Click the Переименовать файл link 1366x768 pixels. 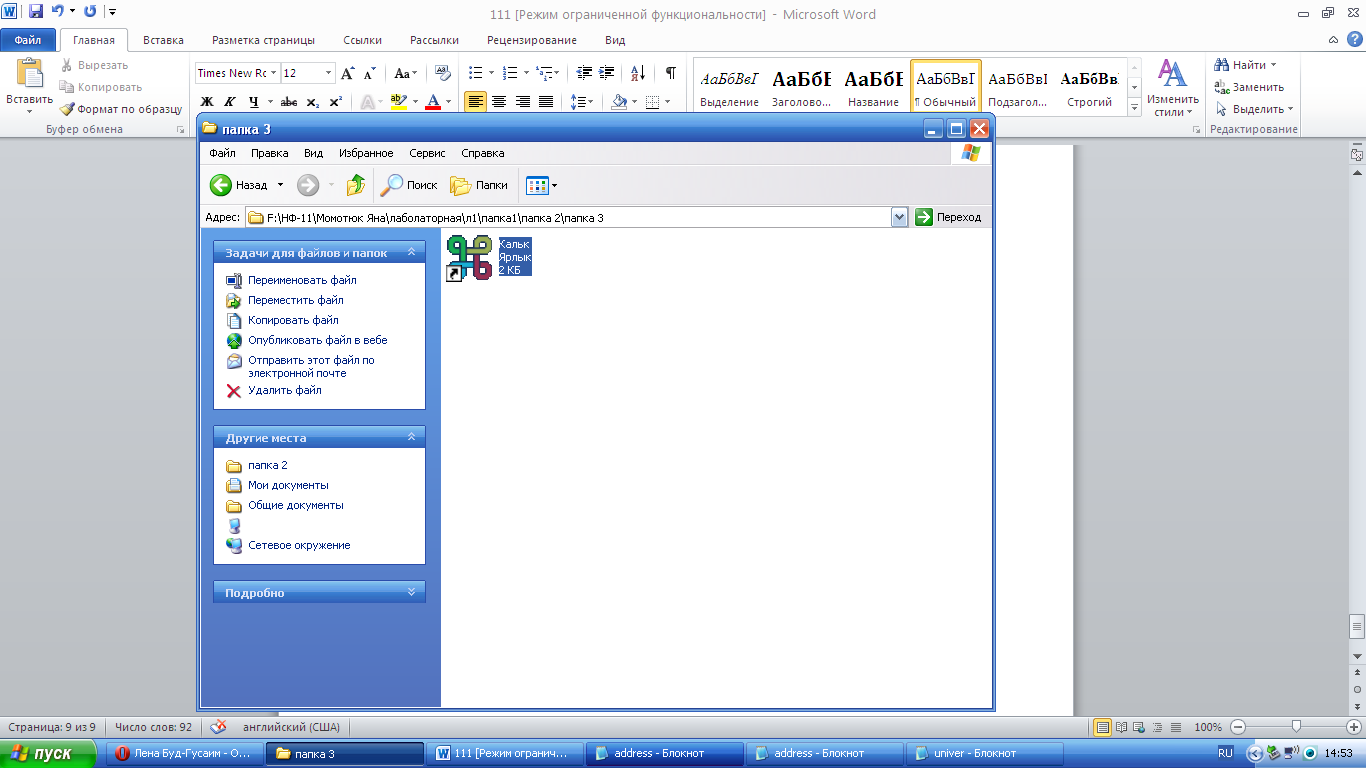(302, 280)
